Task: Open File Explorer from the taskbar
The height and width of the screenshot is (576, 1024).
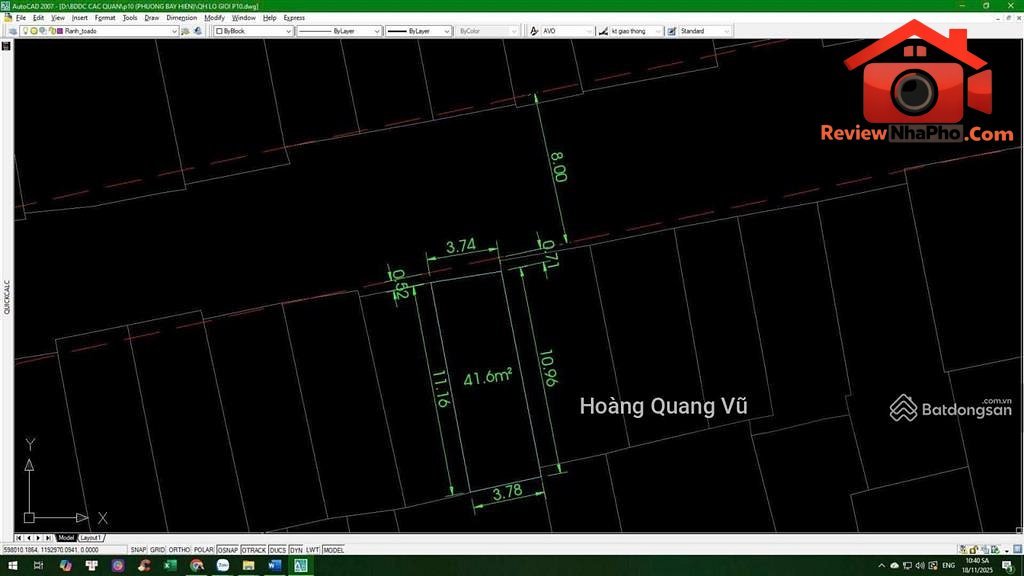Action: [x=249, y=566]
